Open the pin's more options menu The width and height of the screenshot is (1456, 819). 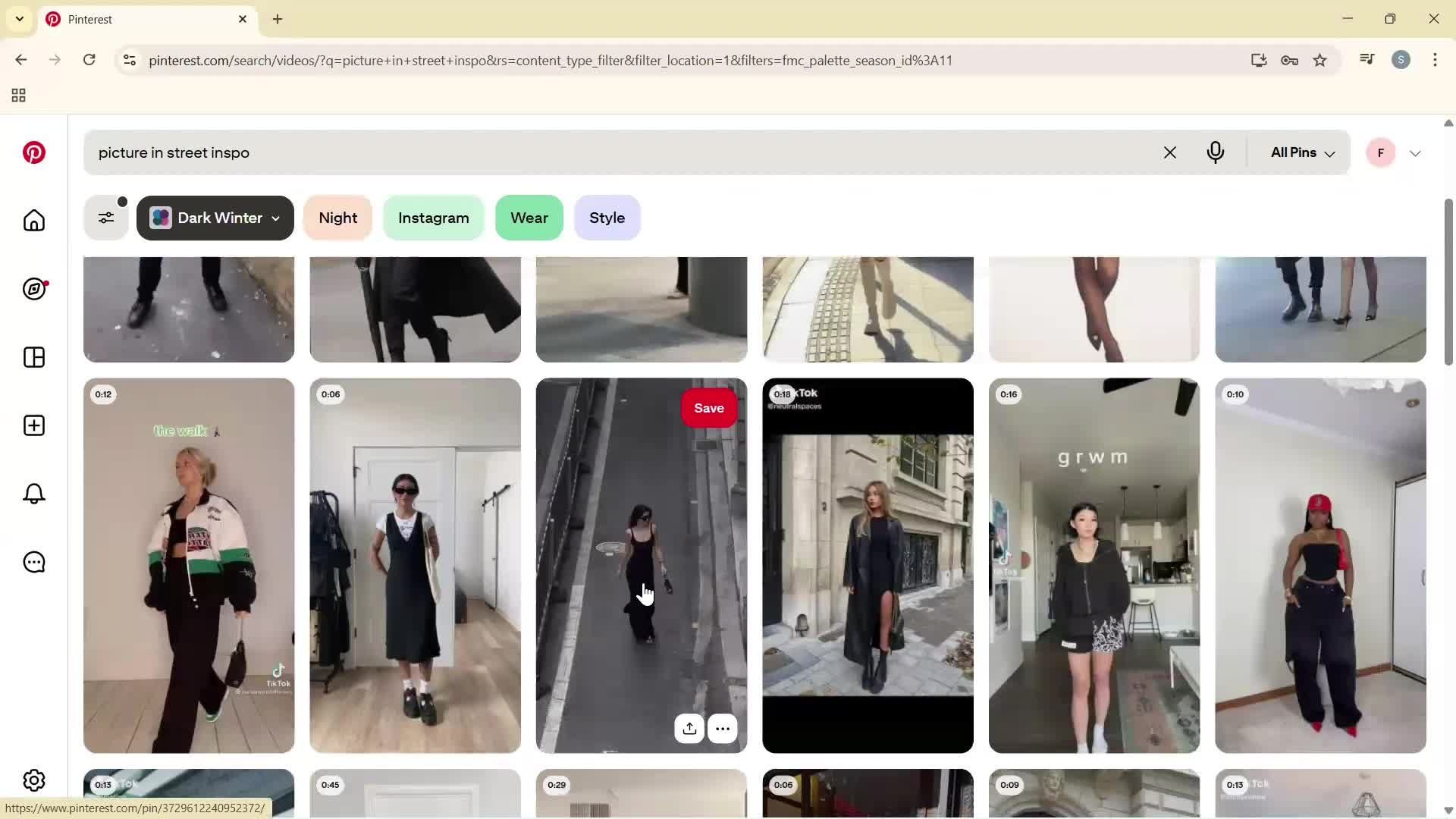click(722, 728)
